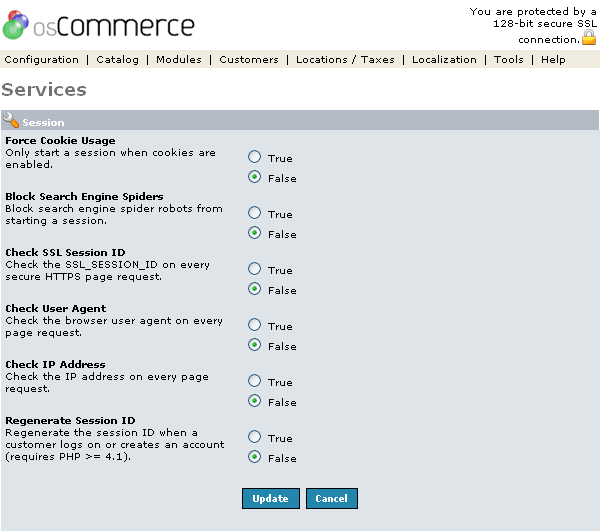Open the Localization menu
The image size is (600, 532).
(x=444, y=60)
